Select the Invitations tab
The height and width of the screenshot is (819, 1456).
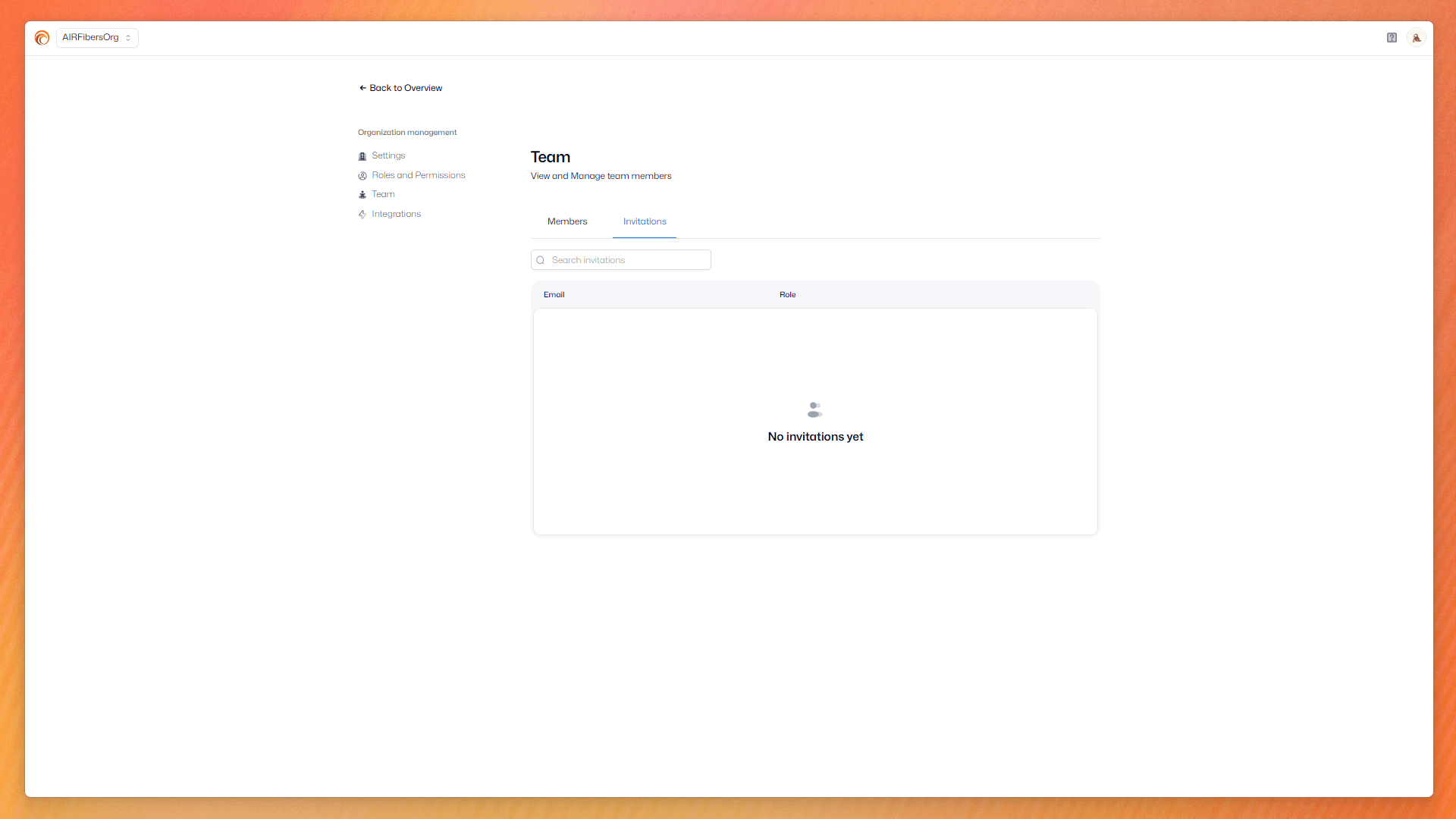point(645,221)
